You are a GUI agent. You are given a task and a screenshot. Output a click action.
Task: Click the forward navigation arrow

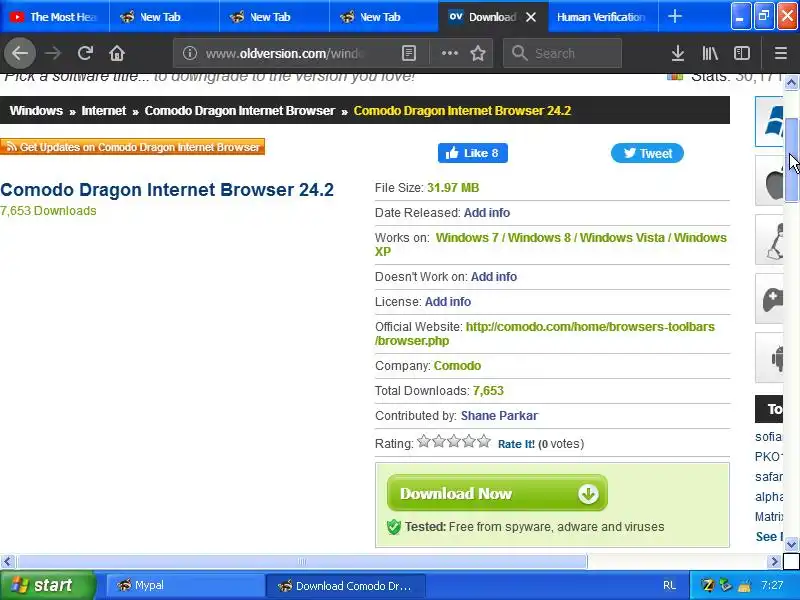53,53
